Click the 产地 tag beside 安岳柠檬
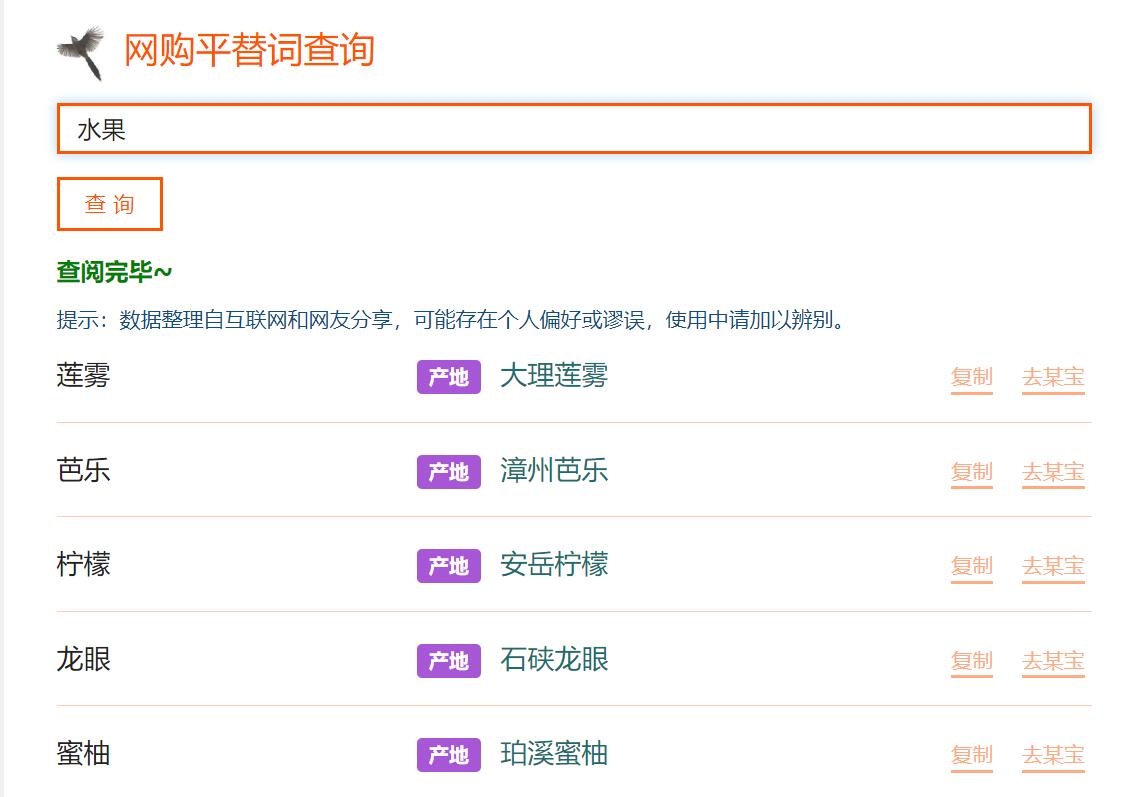The image size is (1126, 797). click(448, 566)
